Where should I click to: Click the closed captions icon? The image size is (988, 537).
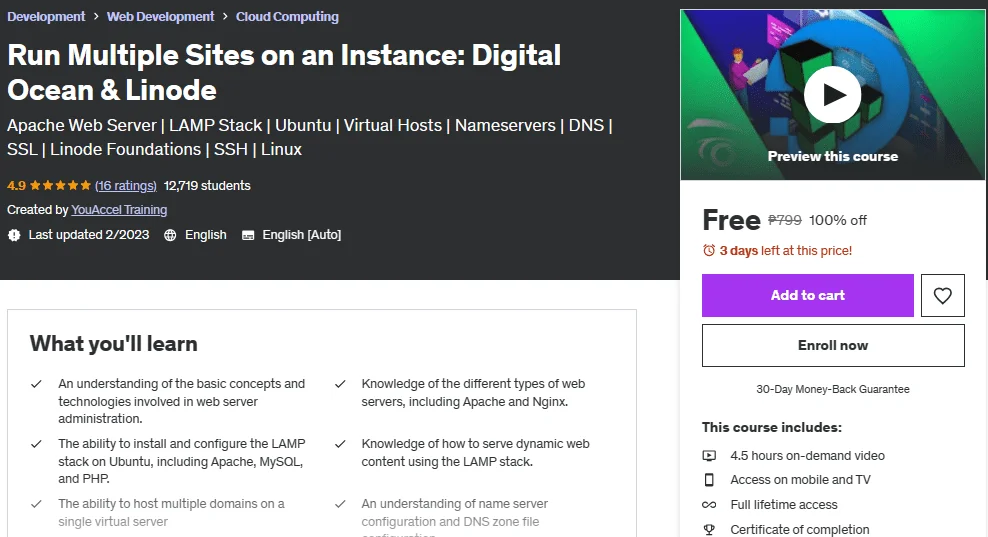248,235
